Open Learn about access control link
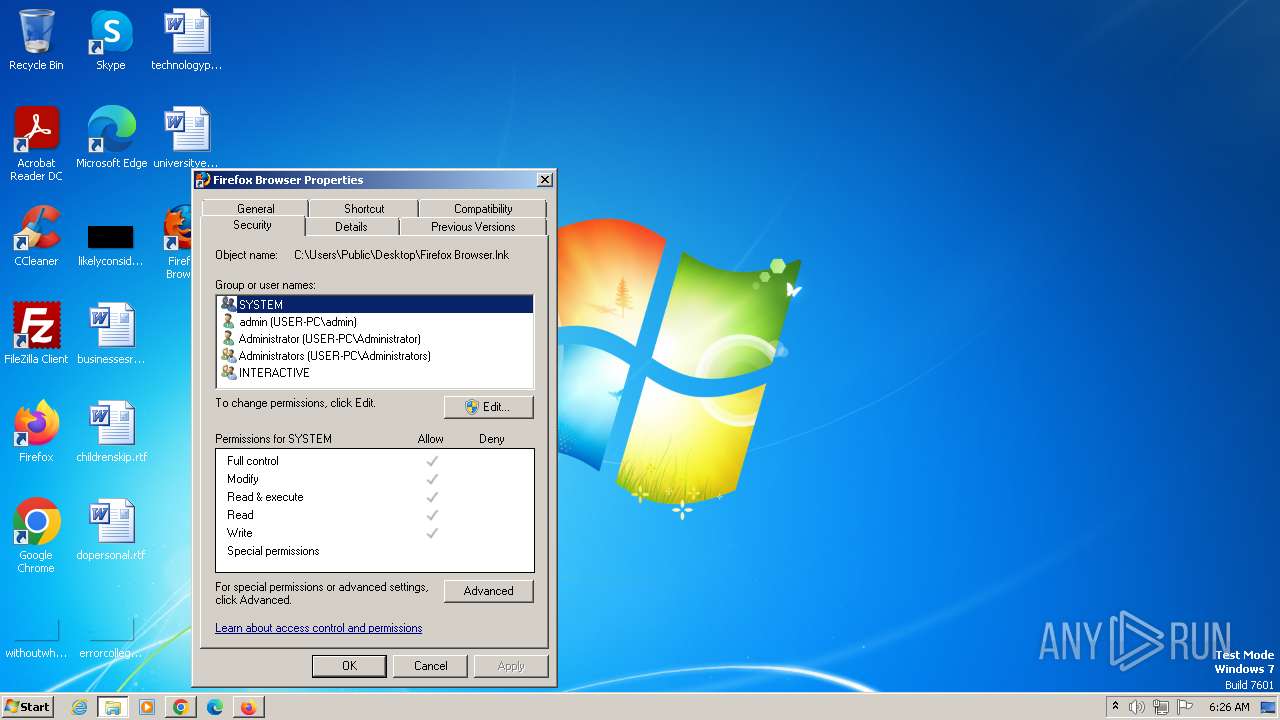Image resolution: width=1280 pixels, height=720 pixels. click(318, 628)
